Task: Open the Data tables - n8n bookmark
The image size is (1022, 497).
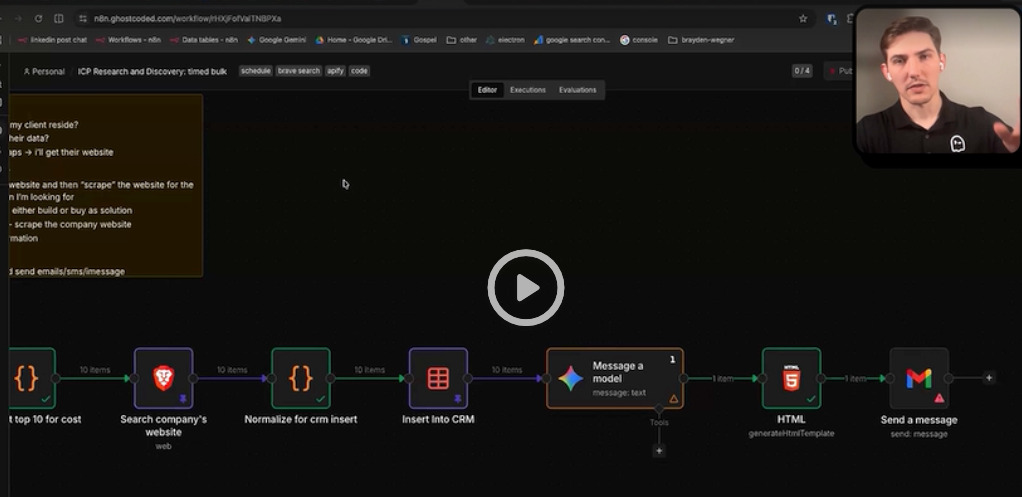Action: [204, 40]
